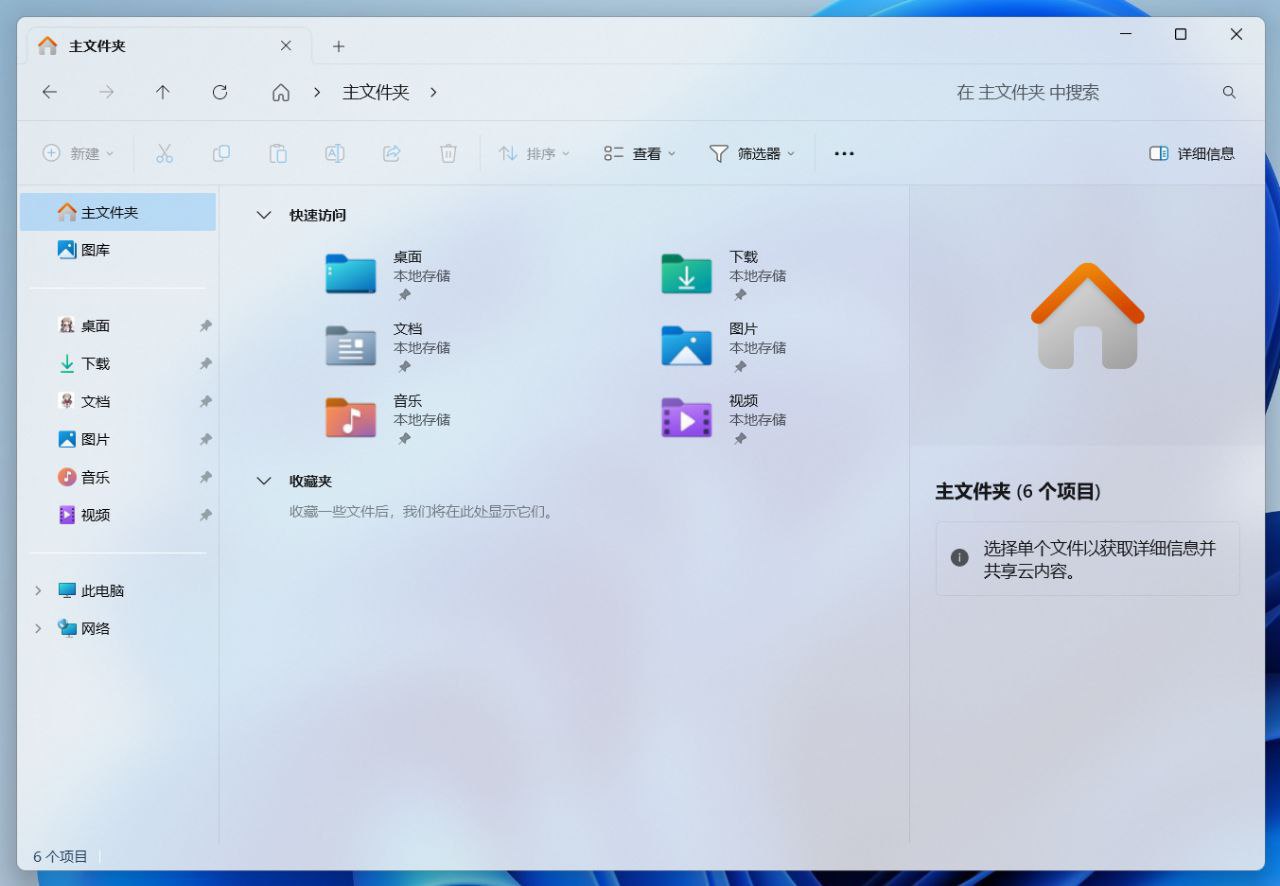Click the Up navigation arrow
This screenshot has height=886, width=1280.
pyautogui.click(x=162, y=92)
